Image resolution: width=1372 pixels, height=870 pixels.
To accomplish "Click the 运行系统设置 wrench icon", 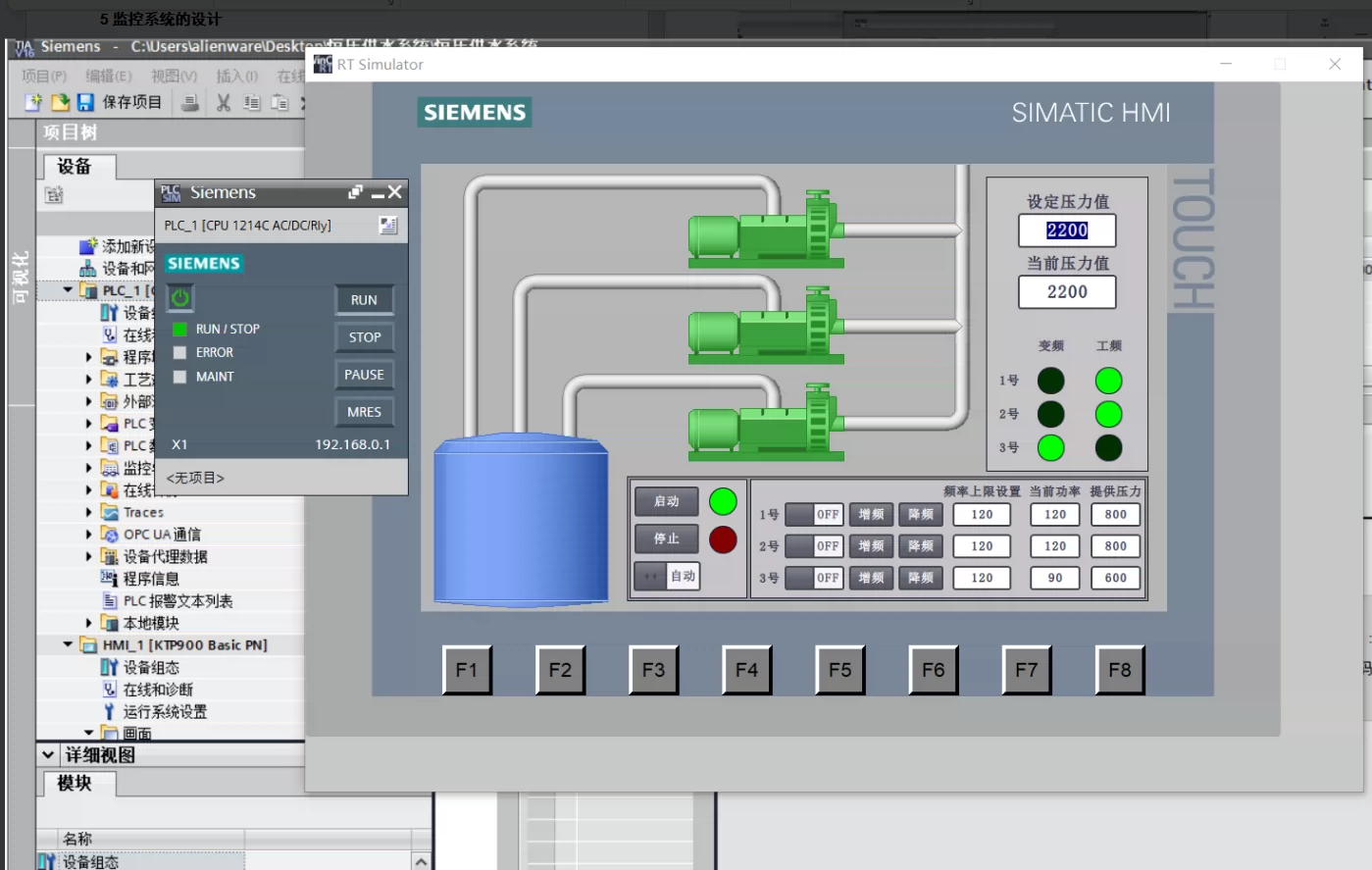I will point(110,712).
